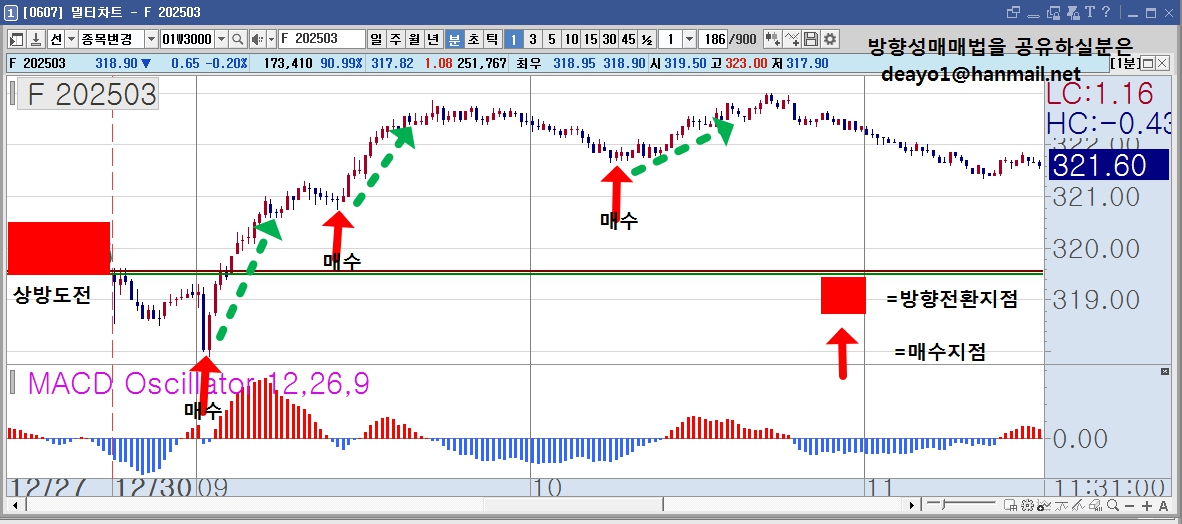Screen dimensions: 1182x524
Task: Click the high price 323.00 value
Action: click(x=746, y=63)
